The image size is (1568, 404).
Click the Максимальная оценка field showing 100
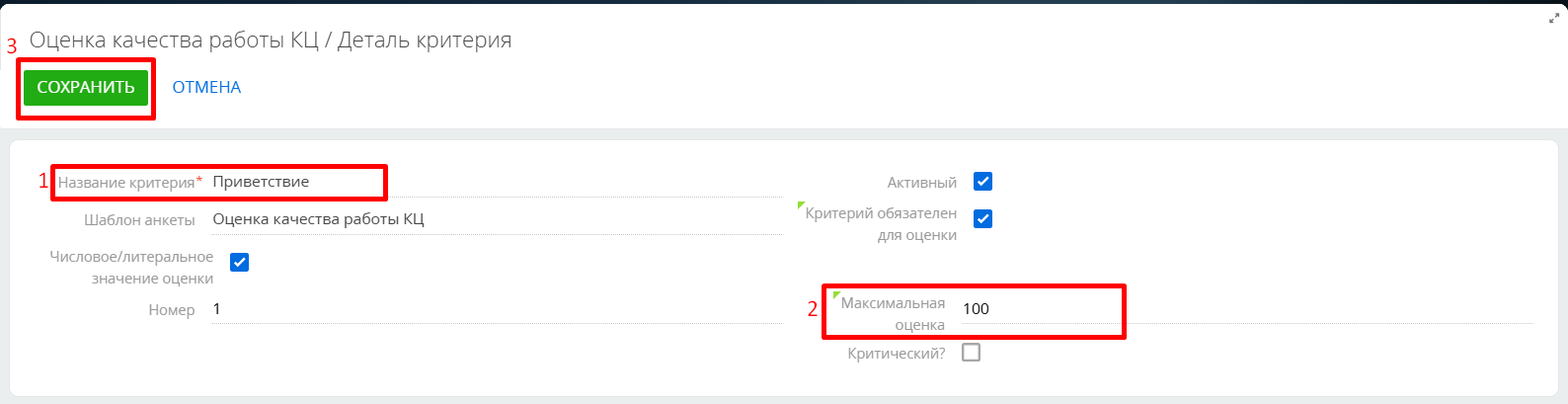[x=1247, y=309]
